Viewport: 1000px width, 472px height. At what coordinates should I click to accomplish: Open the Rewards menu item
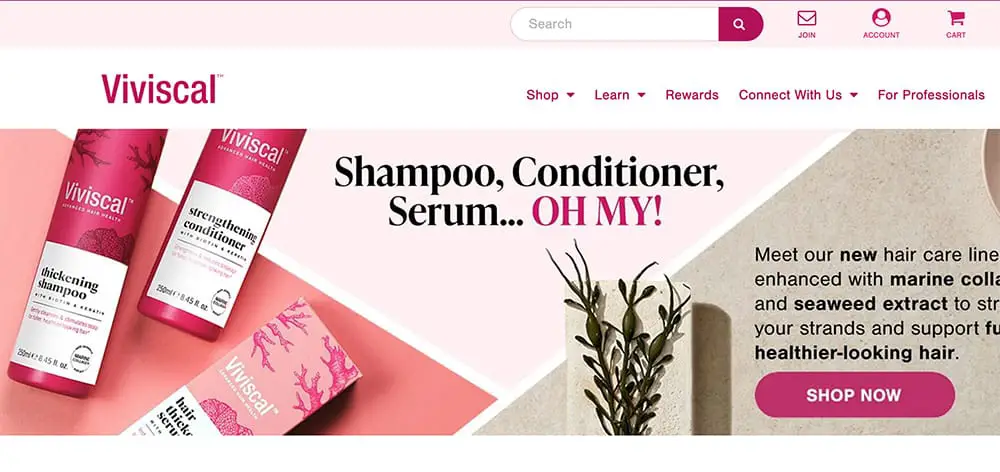[x=692, y=95]
